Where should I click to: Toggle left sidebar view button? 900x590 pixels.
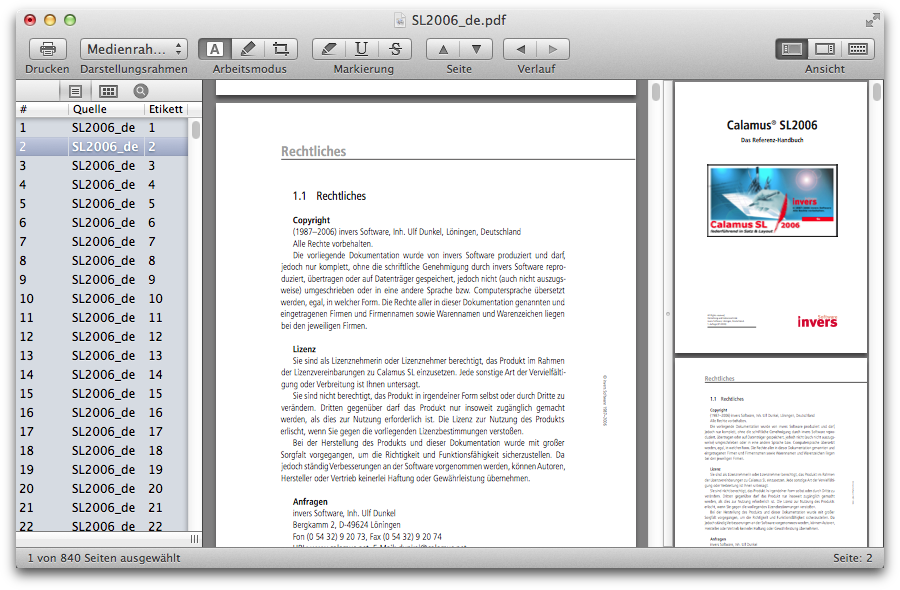[x=792, y=49]
